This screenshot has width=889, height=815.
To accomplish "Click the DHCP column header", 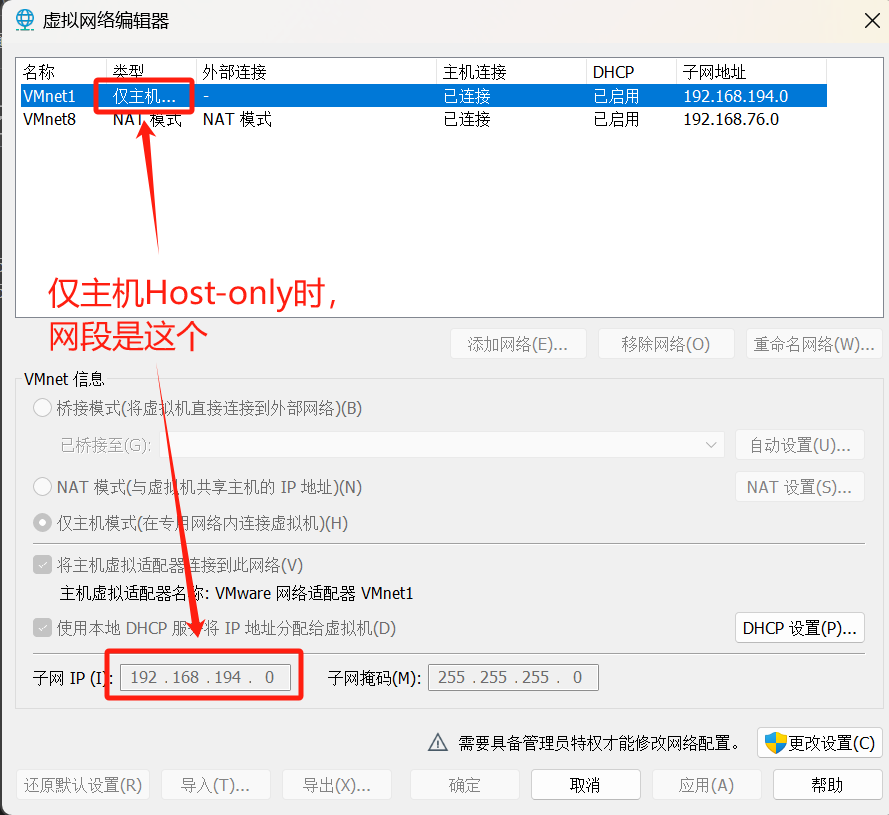I will (x=631, y=71).
